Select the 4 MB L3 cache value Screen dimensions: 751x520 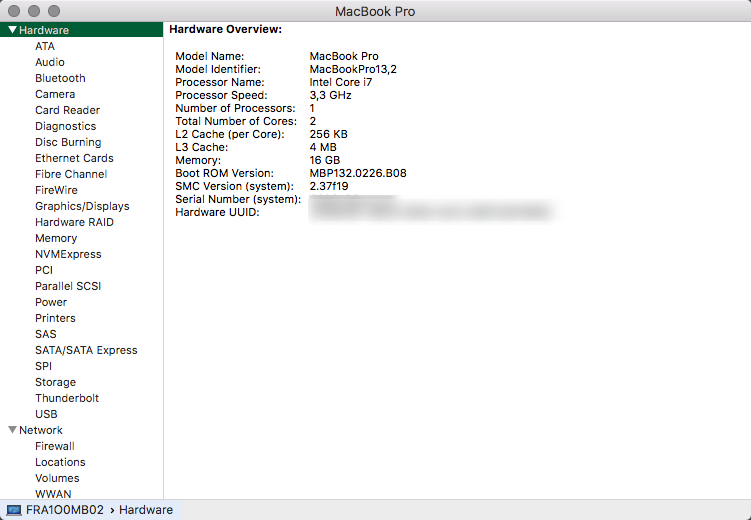[323, 147]
